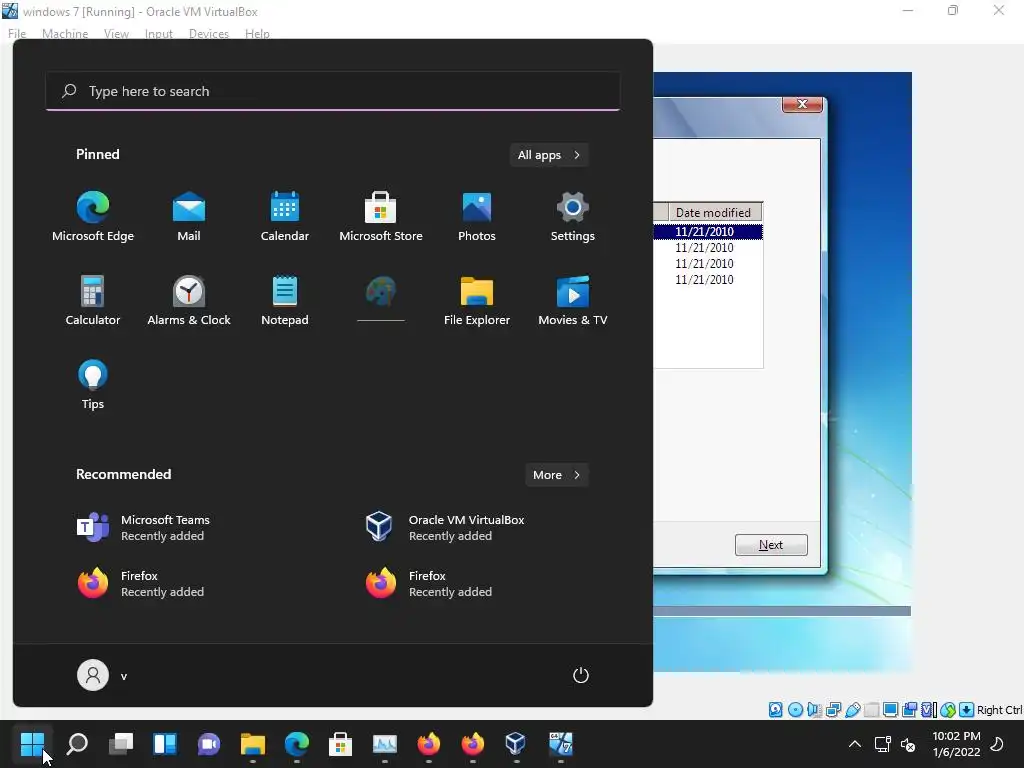Open the pinned Tips app
This screenshot has width=1024, height=768.
click(x=93, y=385)
